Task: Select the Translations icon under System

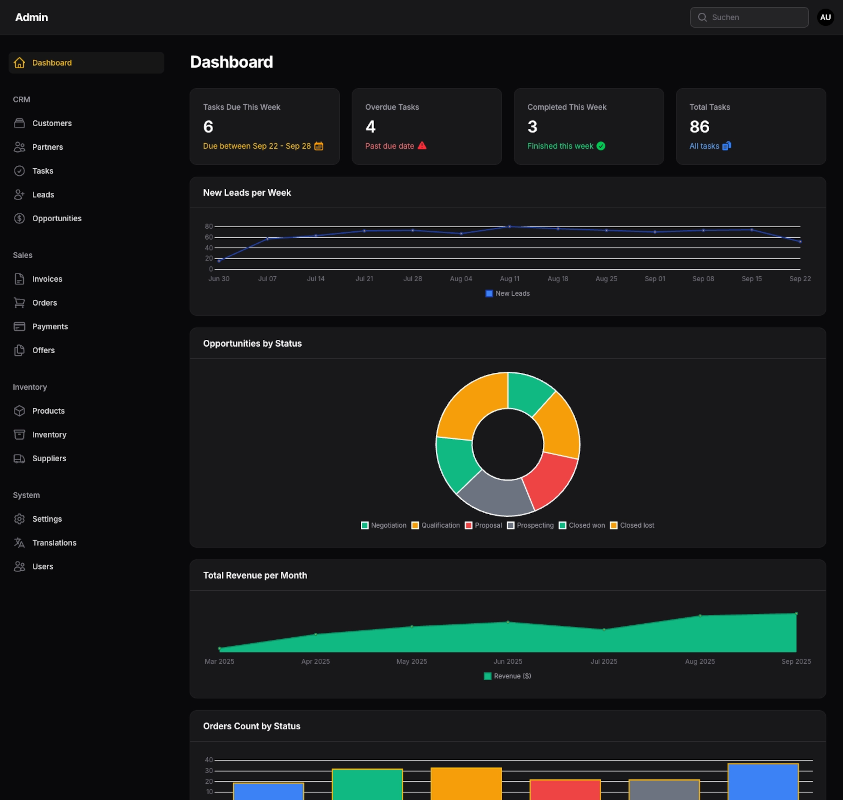Action: 19,542
